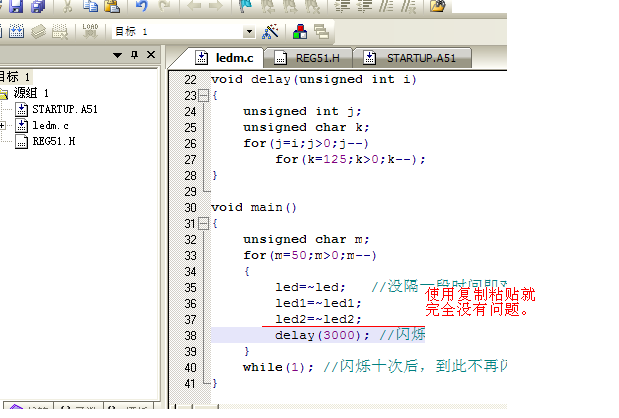Click code line 'unsigned char m;'
This screenshot has height=418, width=619.
click(306, 240)
